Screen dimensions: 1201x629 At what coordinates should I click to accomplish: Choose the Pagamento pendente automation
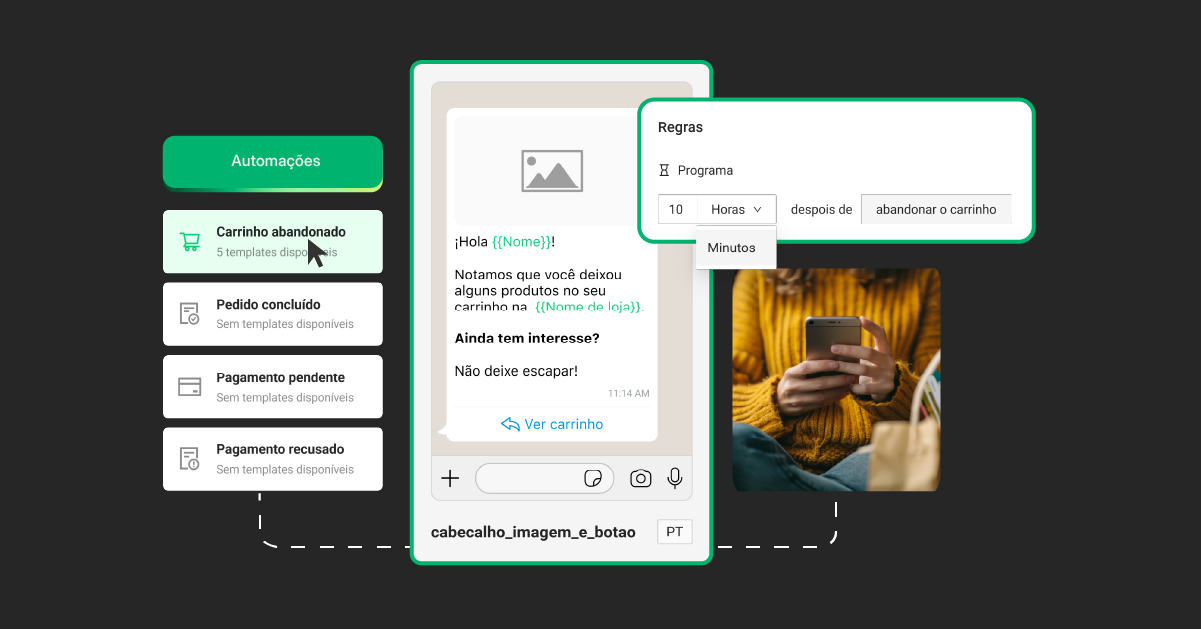tap(272, 386)
